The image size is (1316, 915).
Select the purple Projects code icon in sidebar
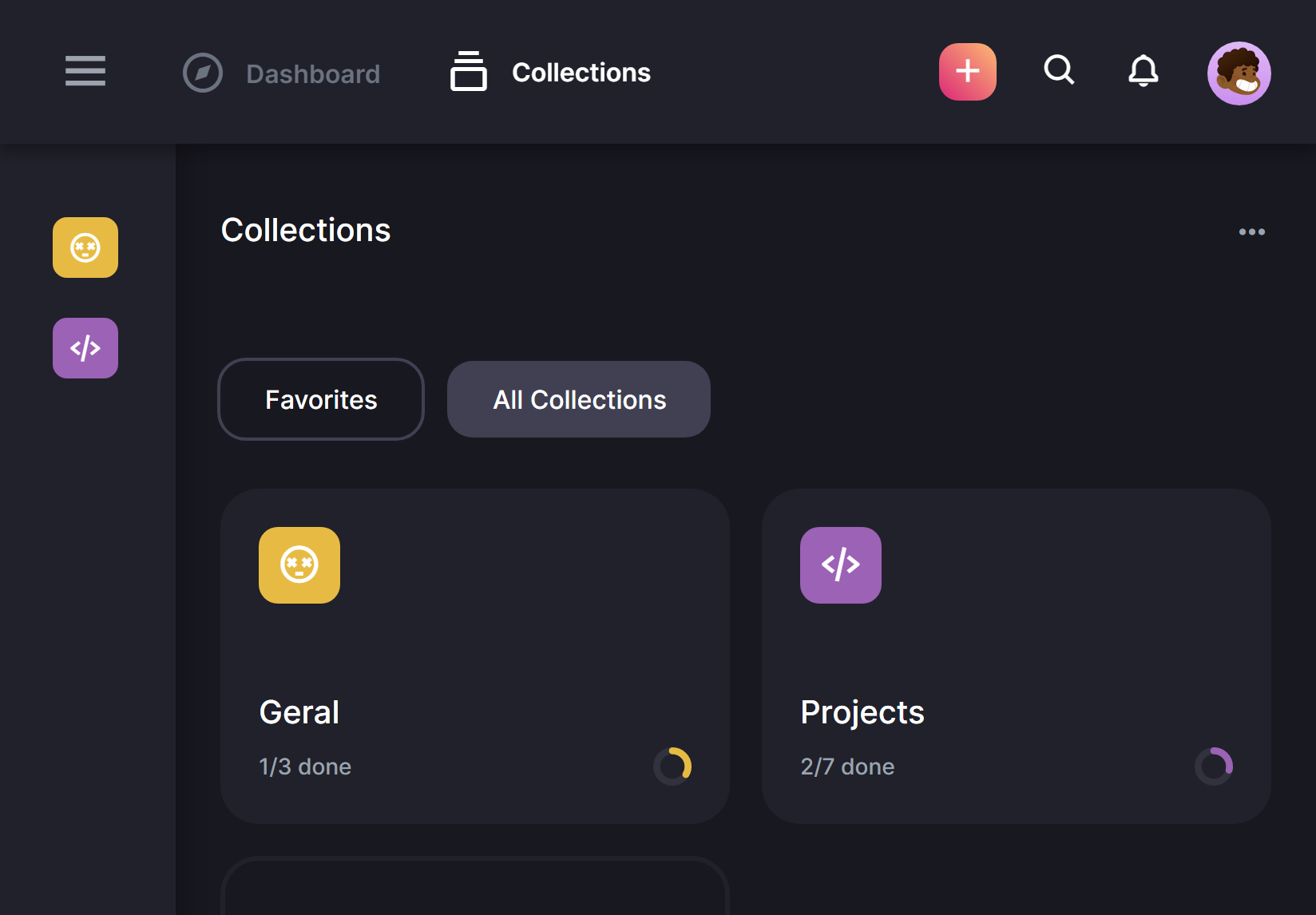[x=85, y=348]
